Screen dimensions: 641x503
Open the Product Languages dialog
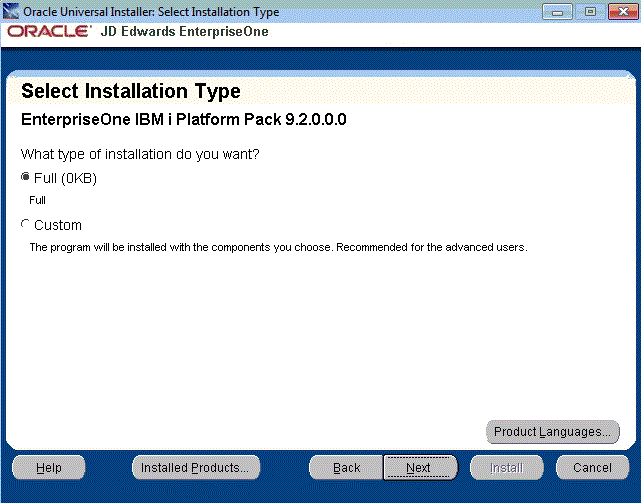(552, 432)
